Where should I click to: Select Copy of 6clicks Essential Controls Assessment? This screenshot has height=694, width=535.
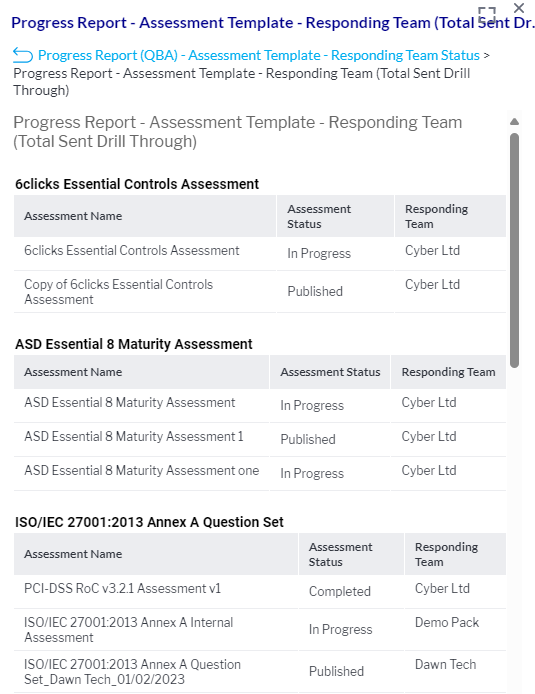[x=119, y=292]
